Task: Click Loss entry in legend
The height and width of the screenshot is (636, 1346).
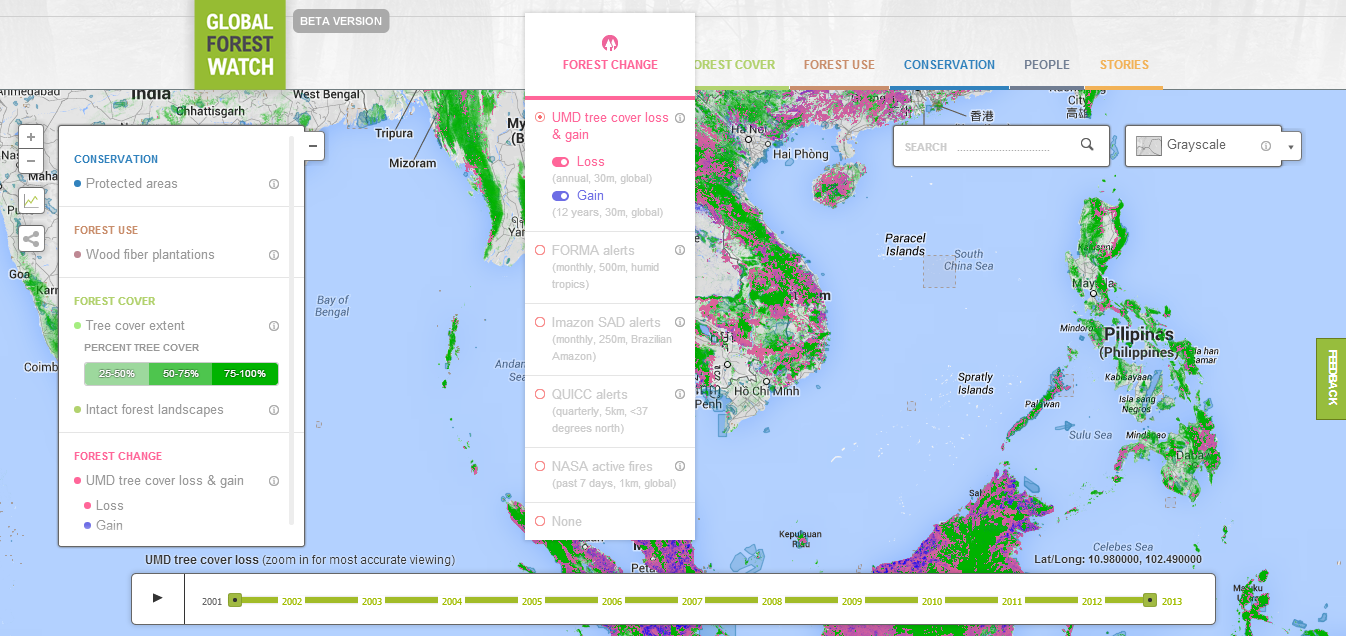Action: pyautogui.click(x=104, y=506)
